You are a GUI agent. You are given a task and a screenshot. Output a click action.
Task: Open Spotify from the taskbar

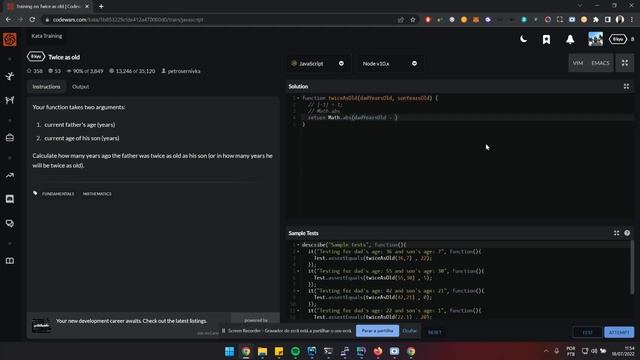tap(295, 351)
